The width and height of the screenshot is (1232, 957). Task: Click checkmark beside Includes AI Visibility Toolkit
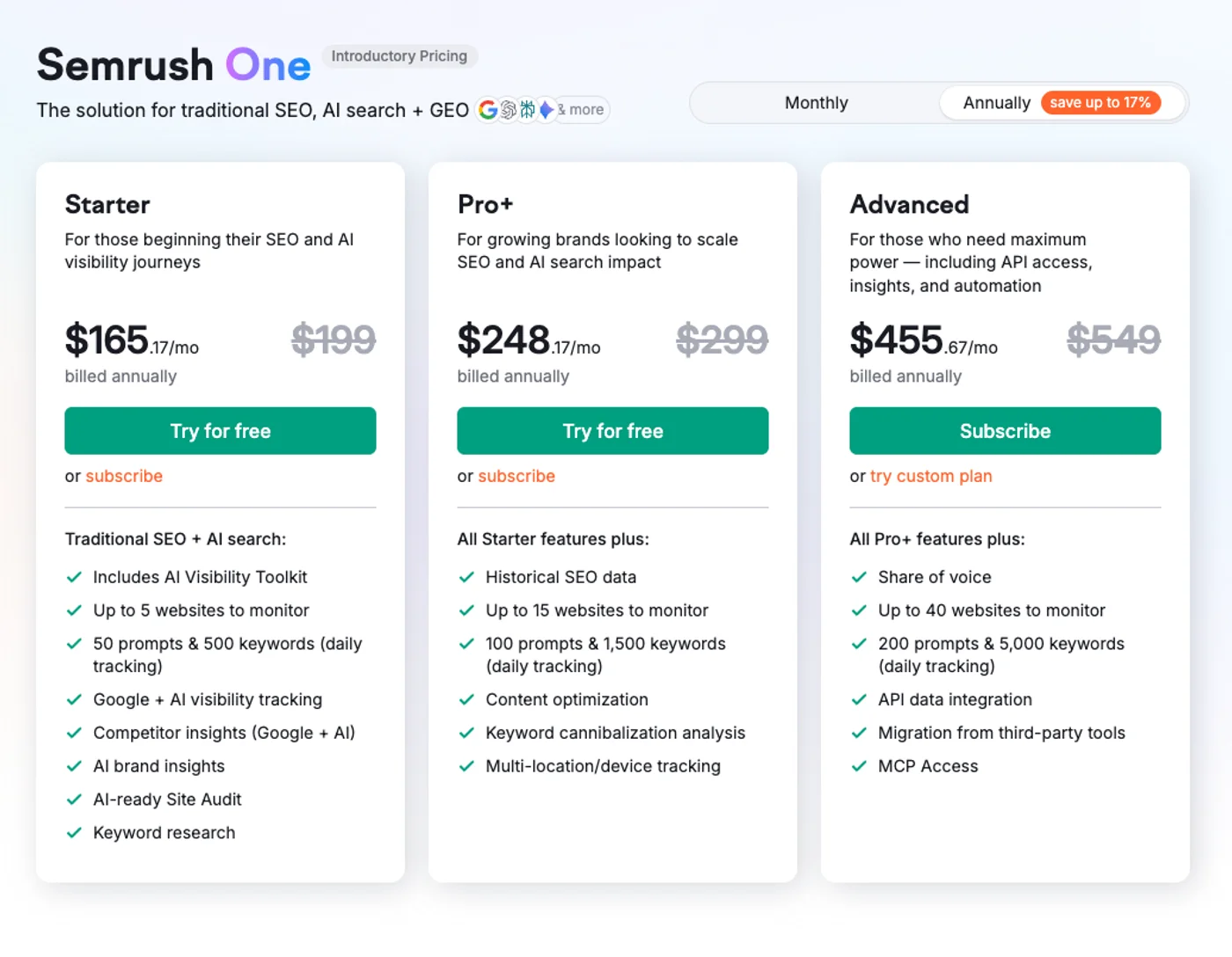click(x=75, y=577)
